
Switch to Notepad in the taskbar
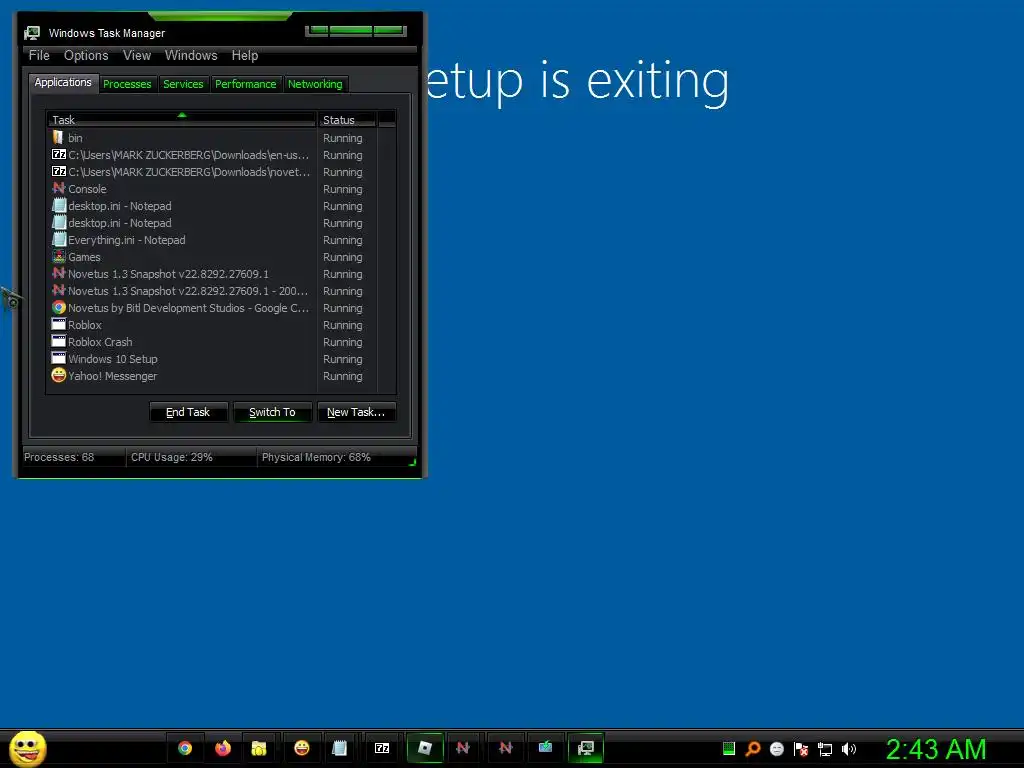click(340, 748)
